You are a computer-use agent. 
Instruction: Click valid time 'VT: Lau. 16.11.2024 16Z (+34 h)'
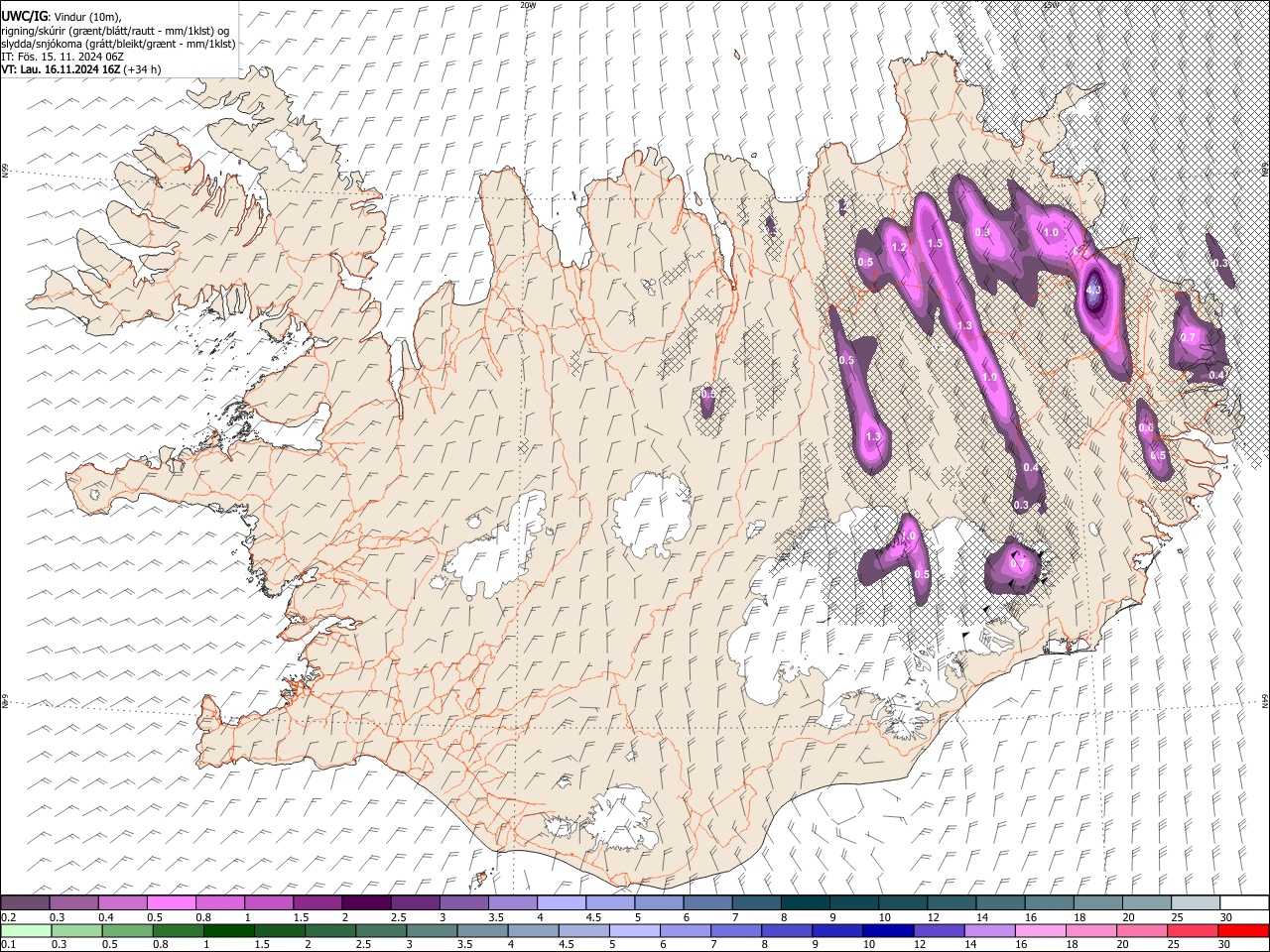pos(80,69)
